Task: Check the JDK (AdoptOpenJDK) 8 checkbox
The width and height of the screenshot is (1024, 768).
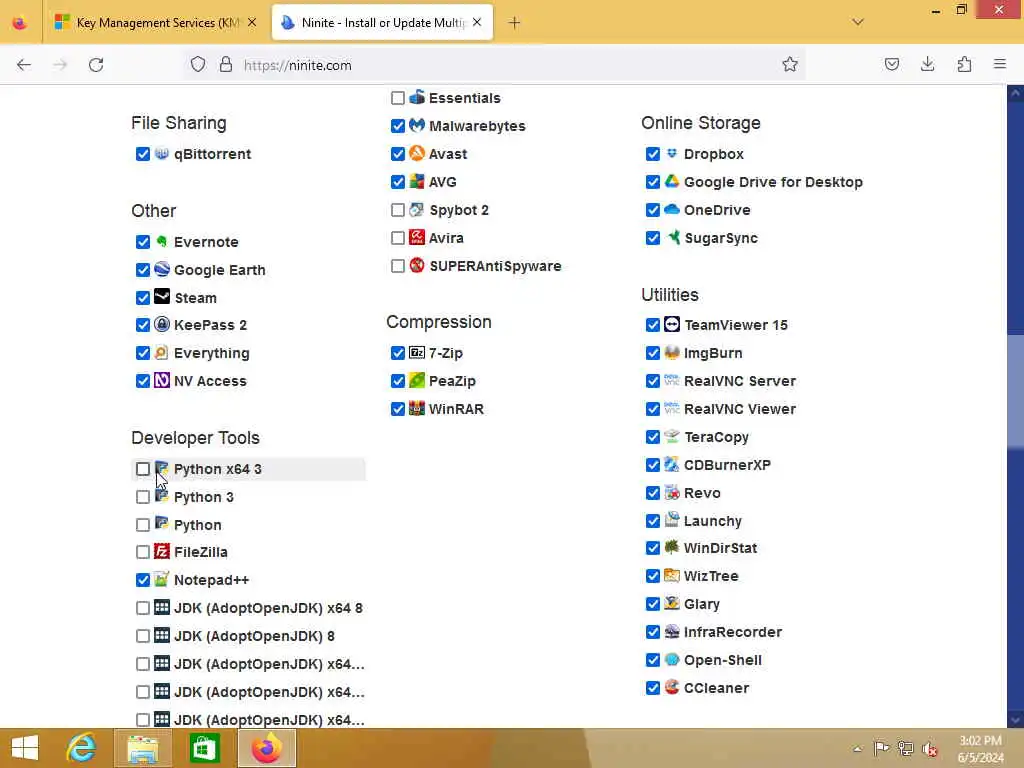Action: [x=142, y=635]
